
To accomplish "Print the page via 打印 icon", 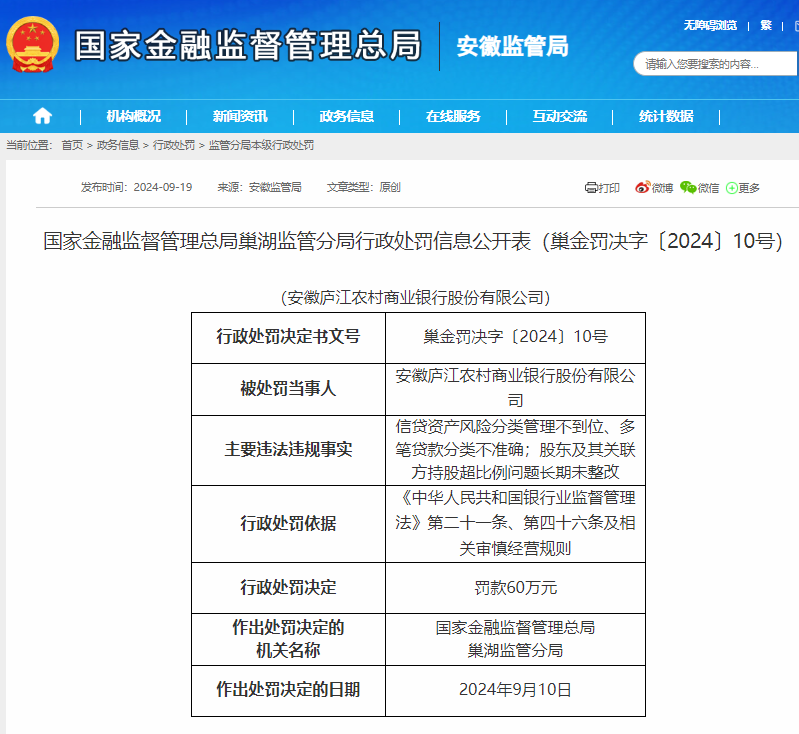I will point(602,187).
